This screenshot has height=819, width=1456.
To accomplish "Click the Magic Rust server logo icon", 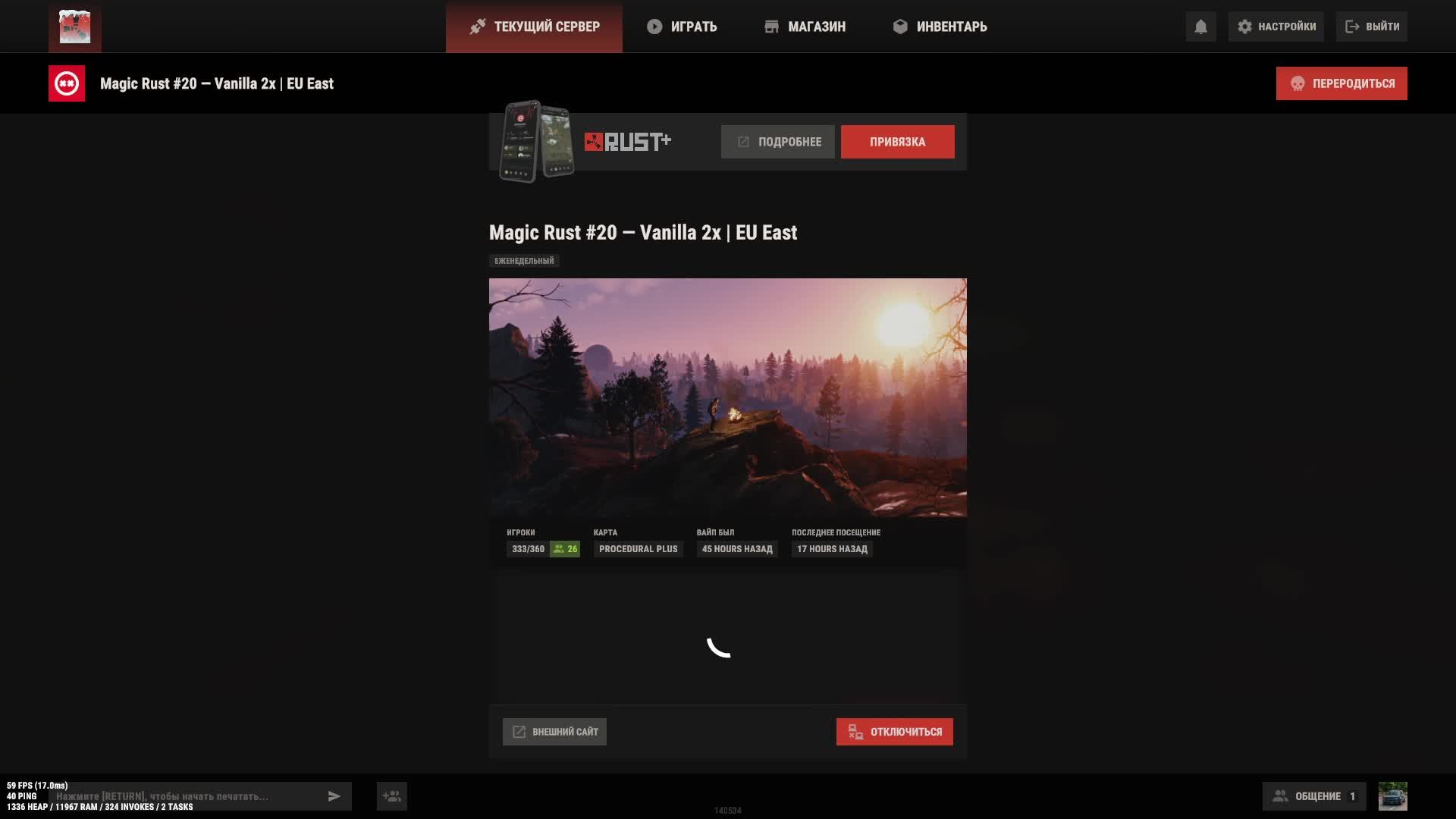I will click(67, 83).
